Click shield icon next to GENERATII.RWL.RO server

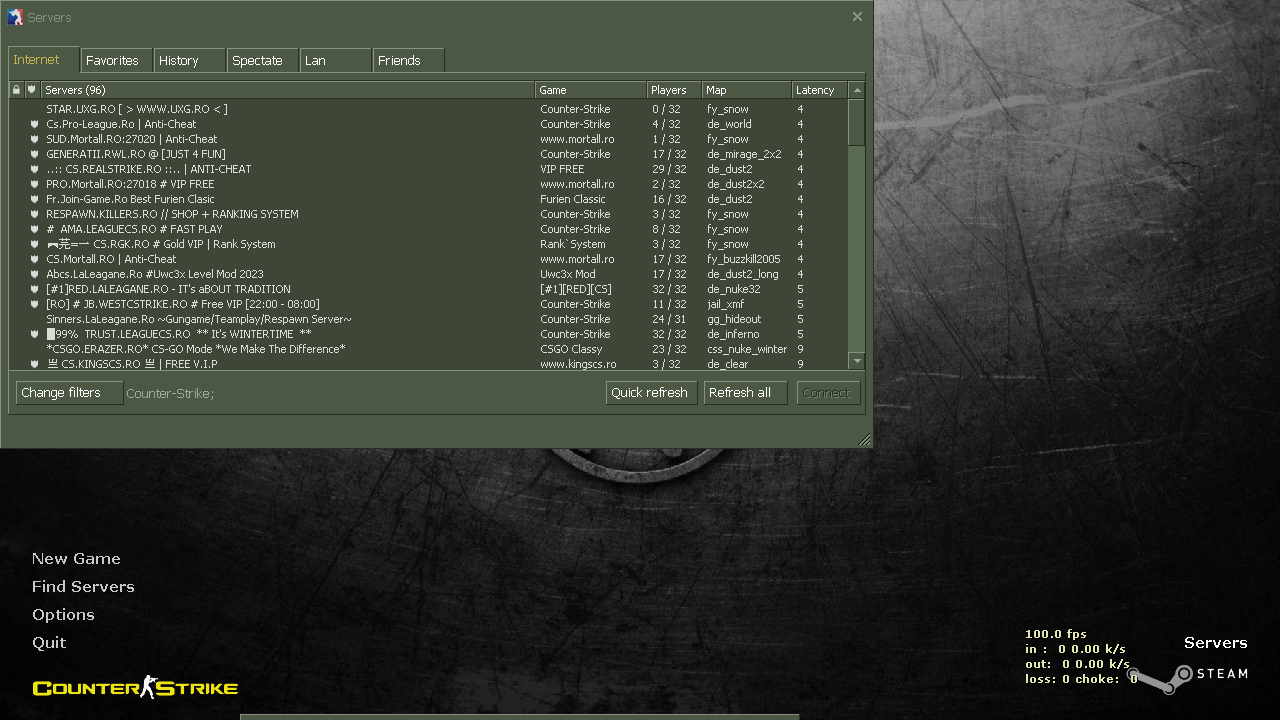[x=34, y=154]
